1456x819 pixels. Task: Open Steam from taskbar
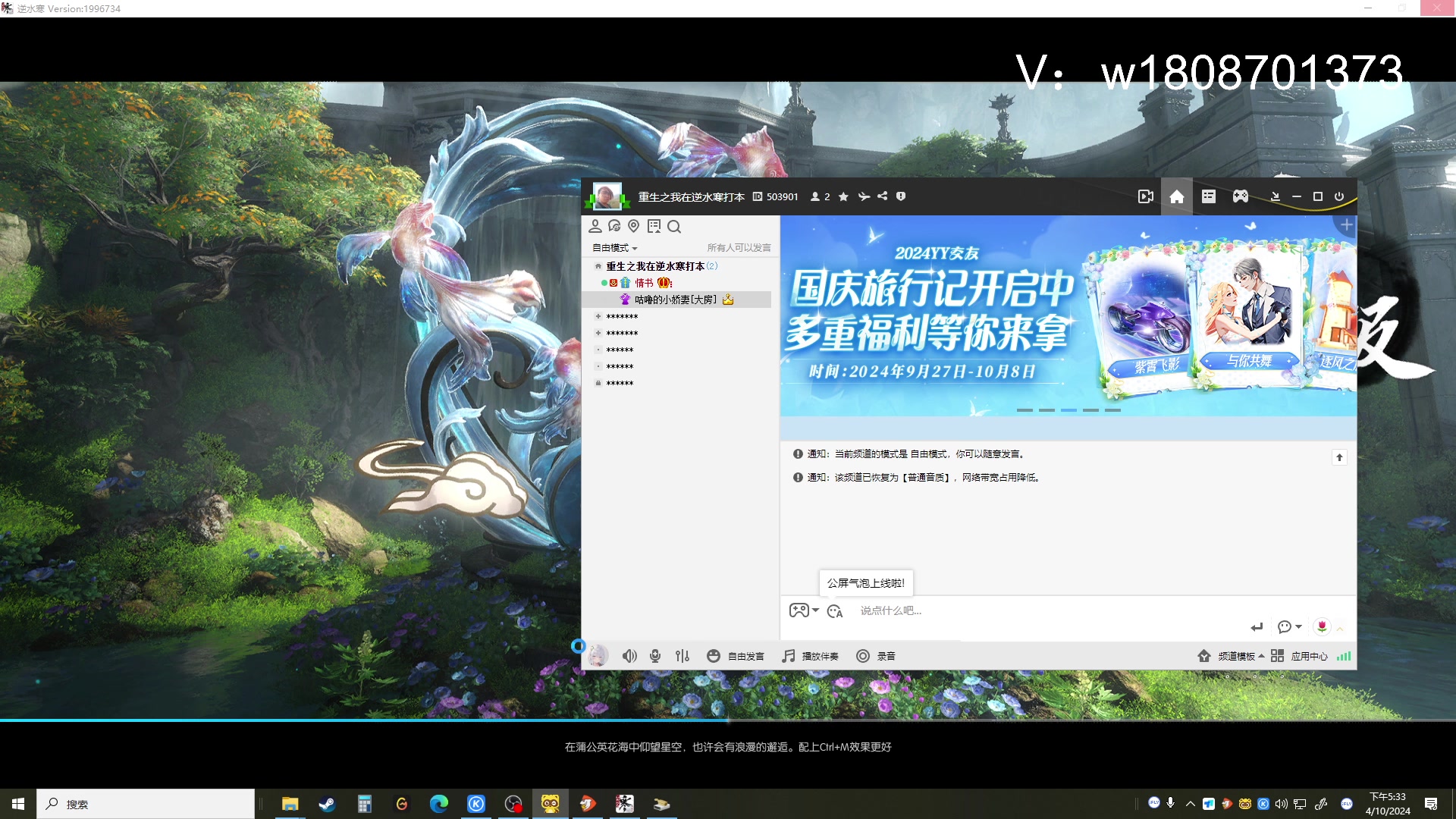tap(327, 804)
